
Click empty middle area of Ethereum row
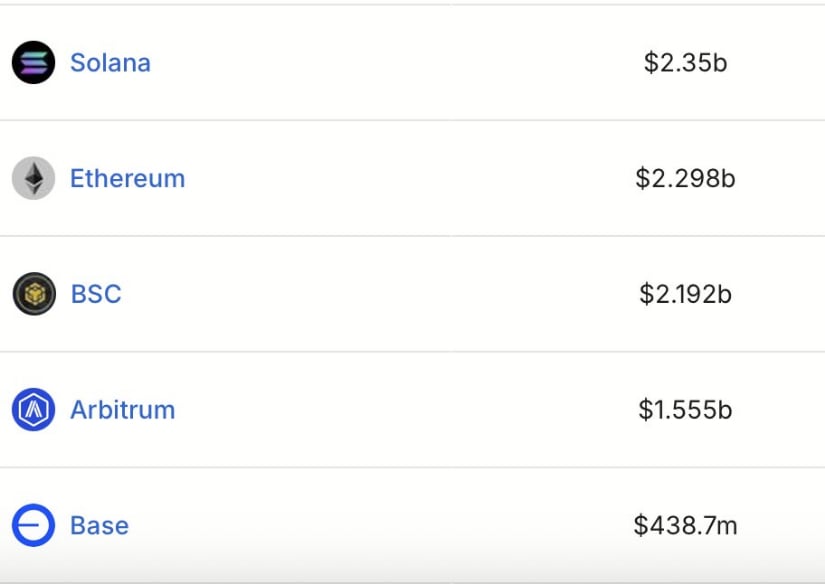[412, 178]
